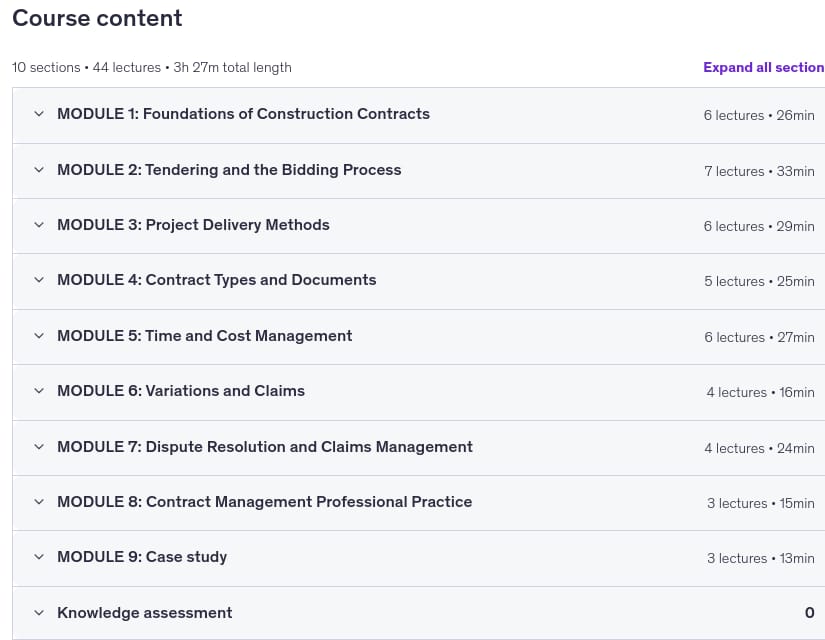Image resolution: width=825 pixels, height=640 pixels.
Task: Expand Knowledge assessment chevron
Action: click(39, 613)
